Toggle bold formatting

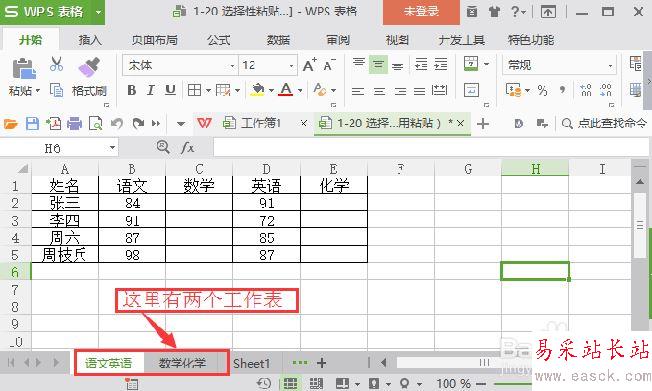(132, 90)
